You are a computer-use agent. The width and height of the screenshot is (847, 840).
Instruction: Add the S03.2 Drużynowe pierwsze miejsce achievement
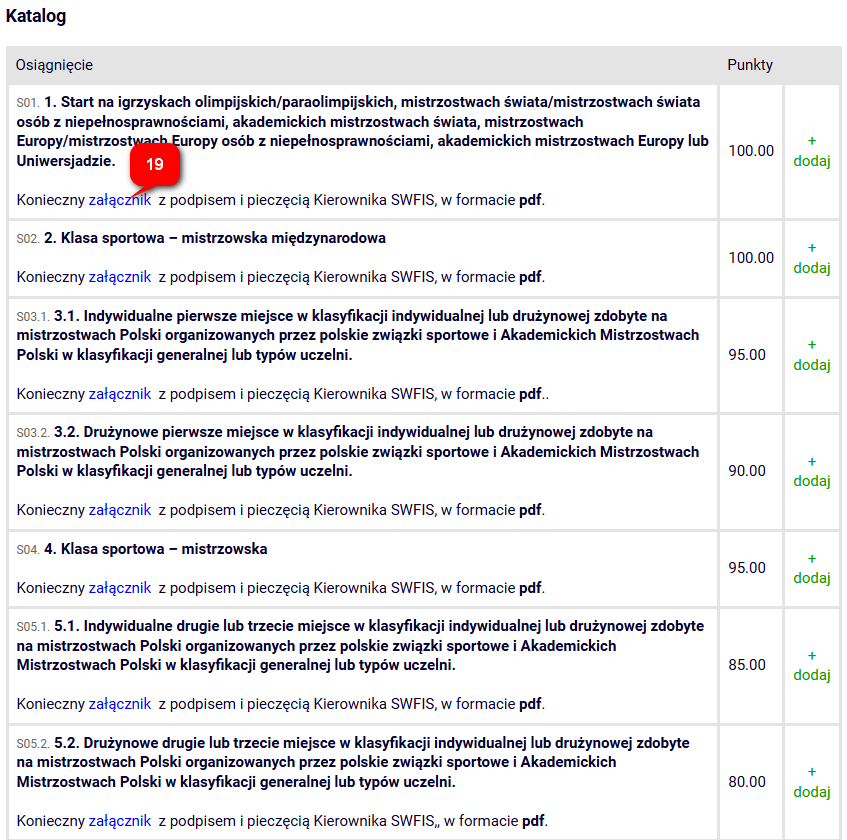[811, 472]
